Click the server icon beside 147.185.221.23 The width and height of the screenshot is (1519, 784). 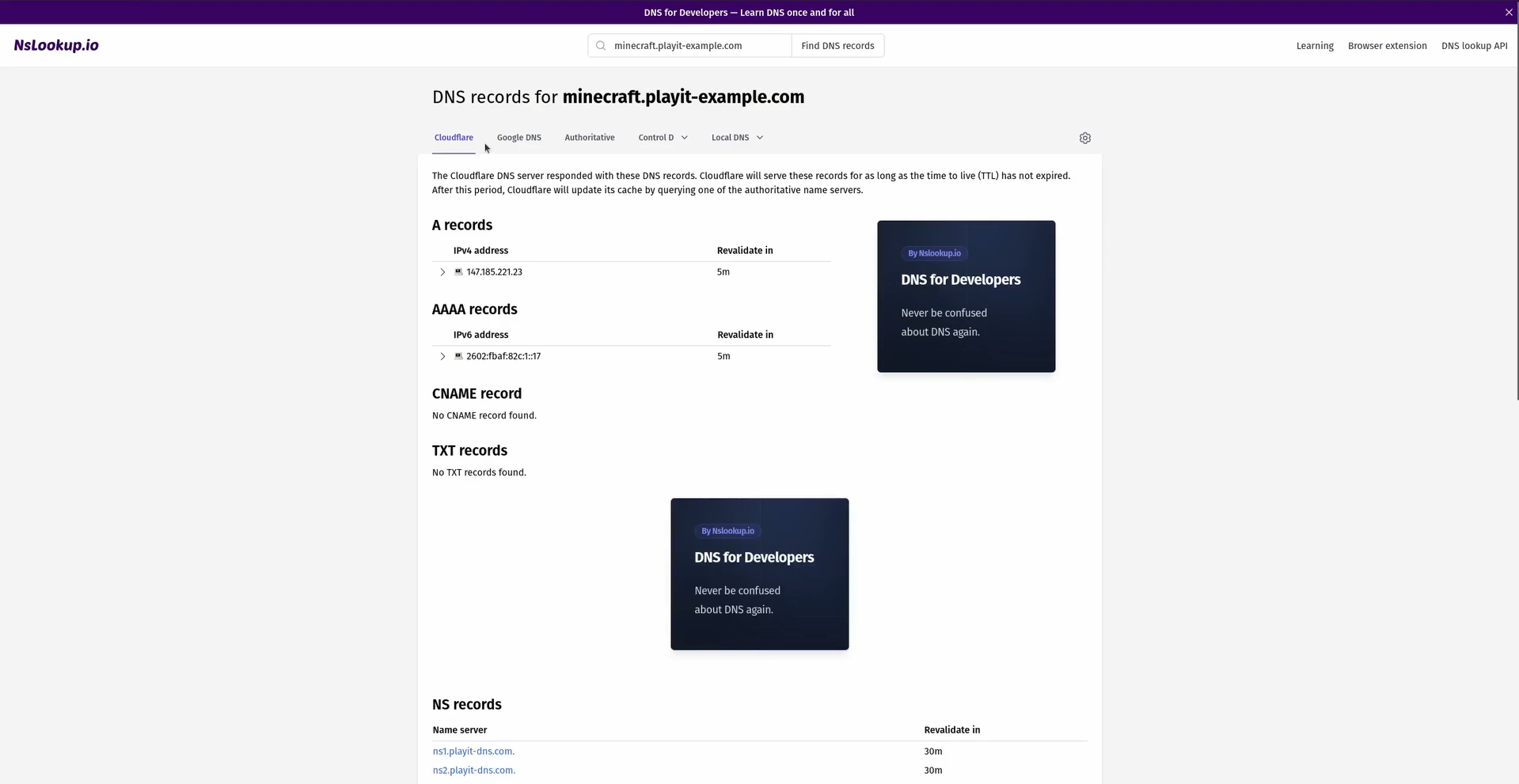[x=458, y=271]
